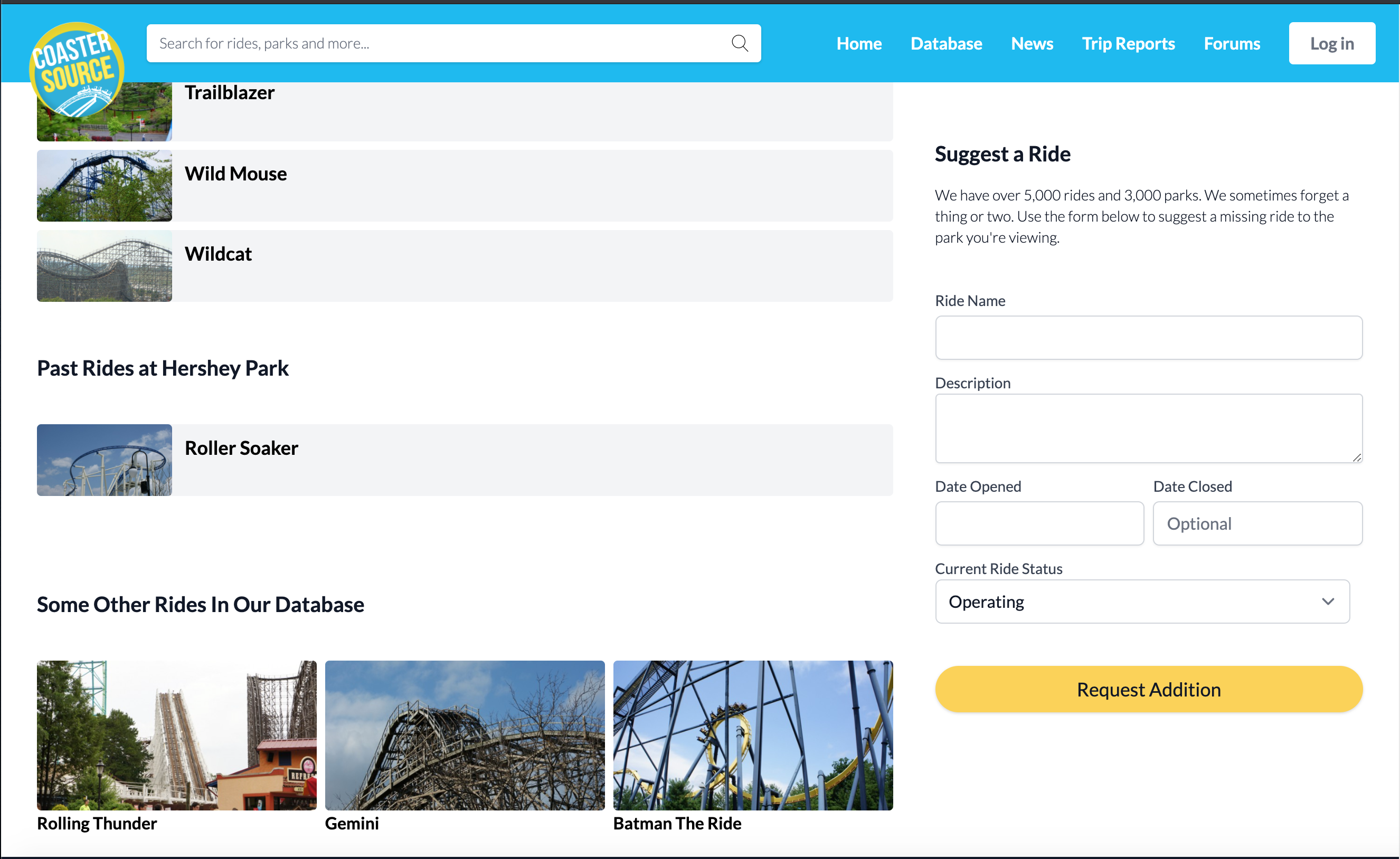Click into the Description text area
This screenshot has width=1400, height=859.
[x=1148, y=428]
